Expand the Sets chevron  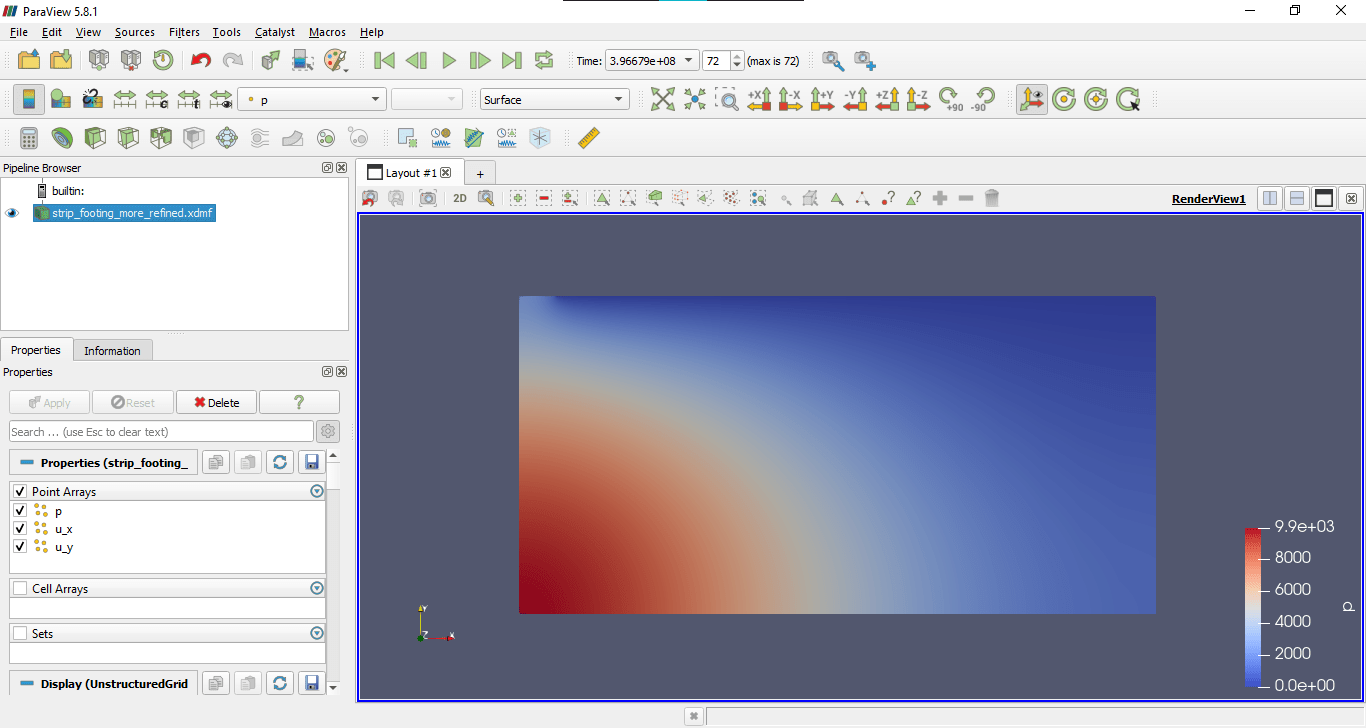pyautogui.click(x=317, y=633)
